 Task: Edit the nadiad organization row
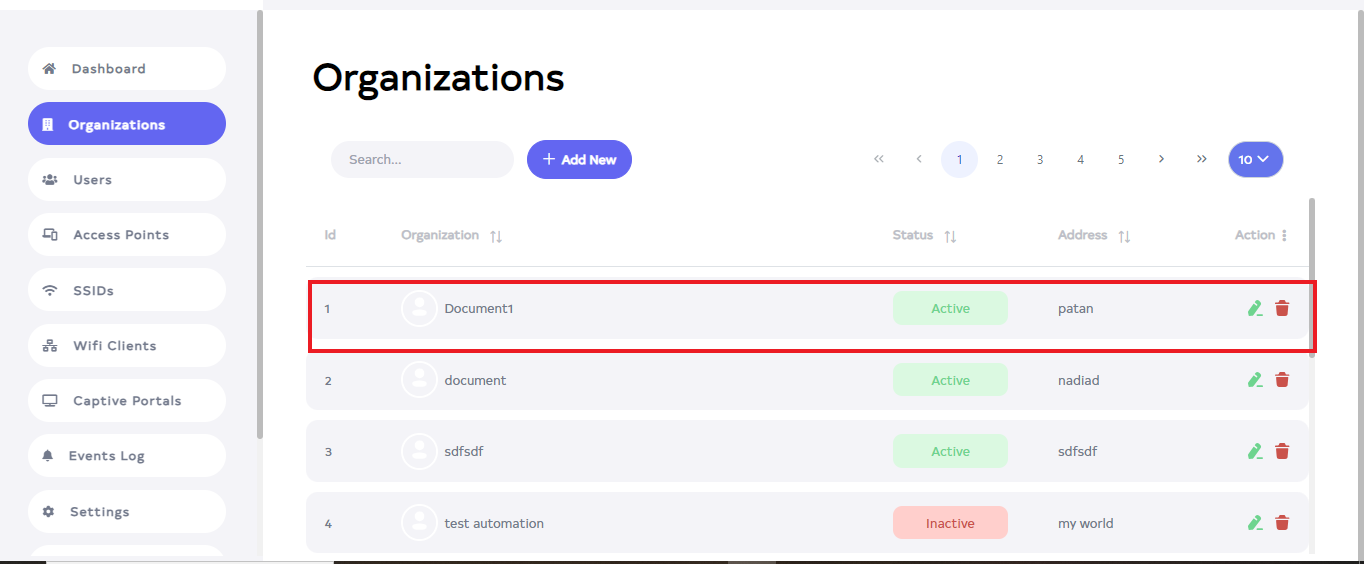1255,380
